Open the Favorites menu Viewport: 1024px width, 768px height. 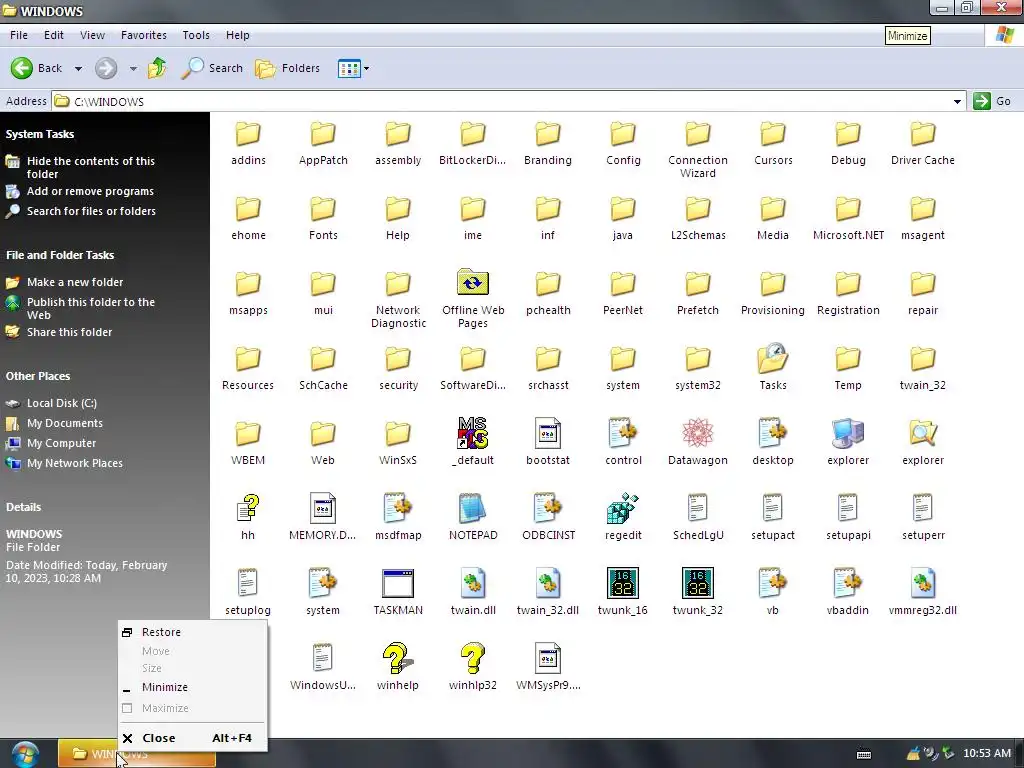point(144,35)
